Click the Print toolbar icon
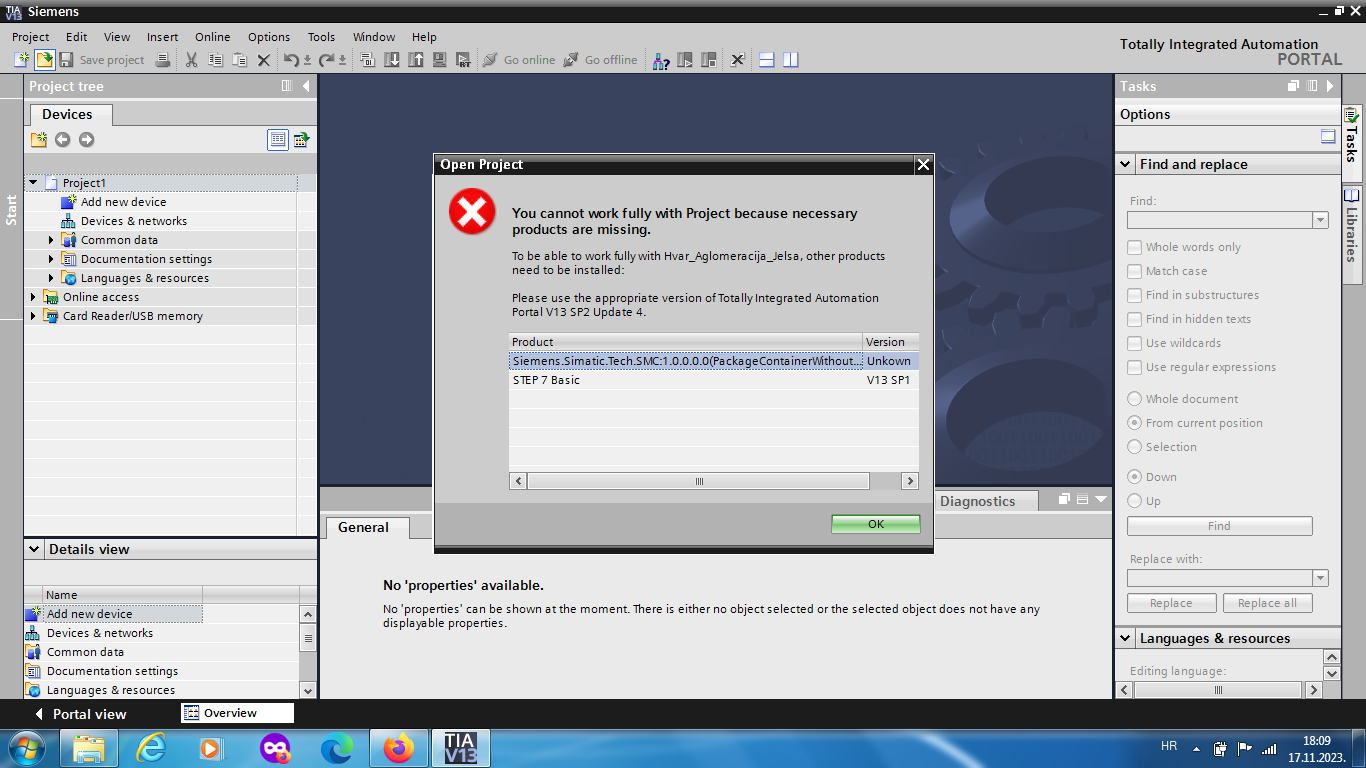This screenshot has width=1366, height=768. pyautogui.click(x=163, y=60)
